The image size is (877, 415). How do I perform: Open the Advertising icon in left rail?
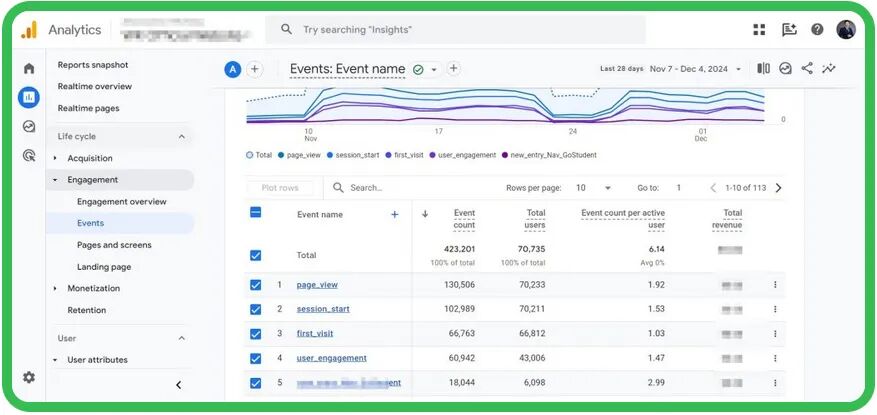click(x=29, y=155)
